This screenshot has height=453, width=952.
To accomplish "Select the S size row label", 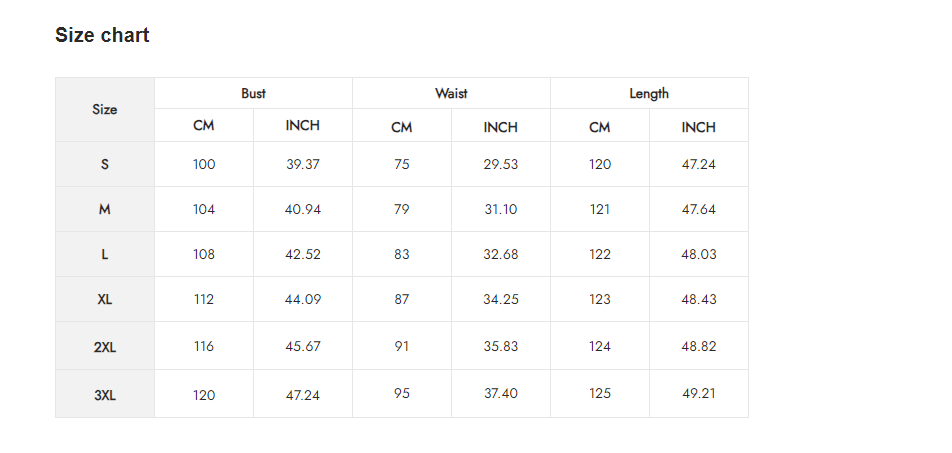I will click(x=105, y=165).
